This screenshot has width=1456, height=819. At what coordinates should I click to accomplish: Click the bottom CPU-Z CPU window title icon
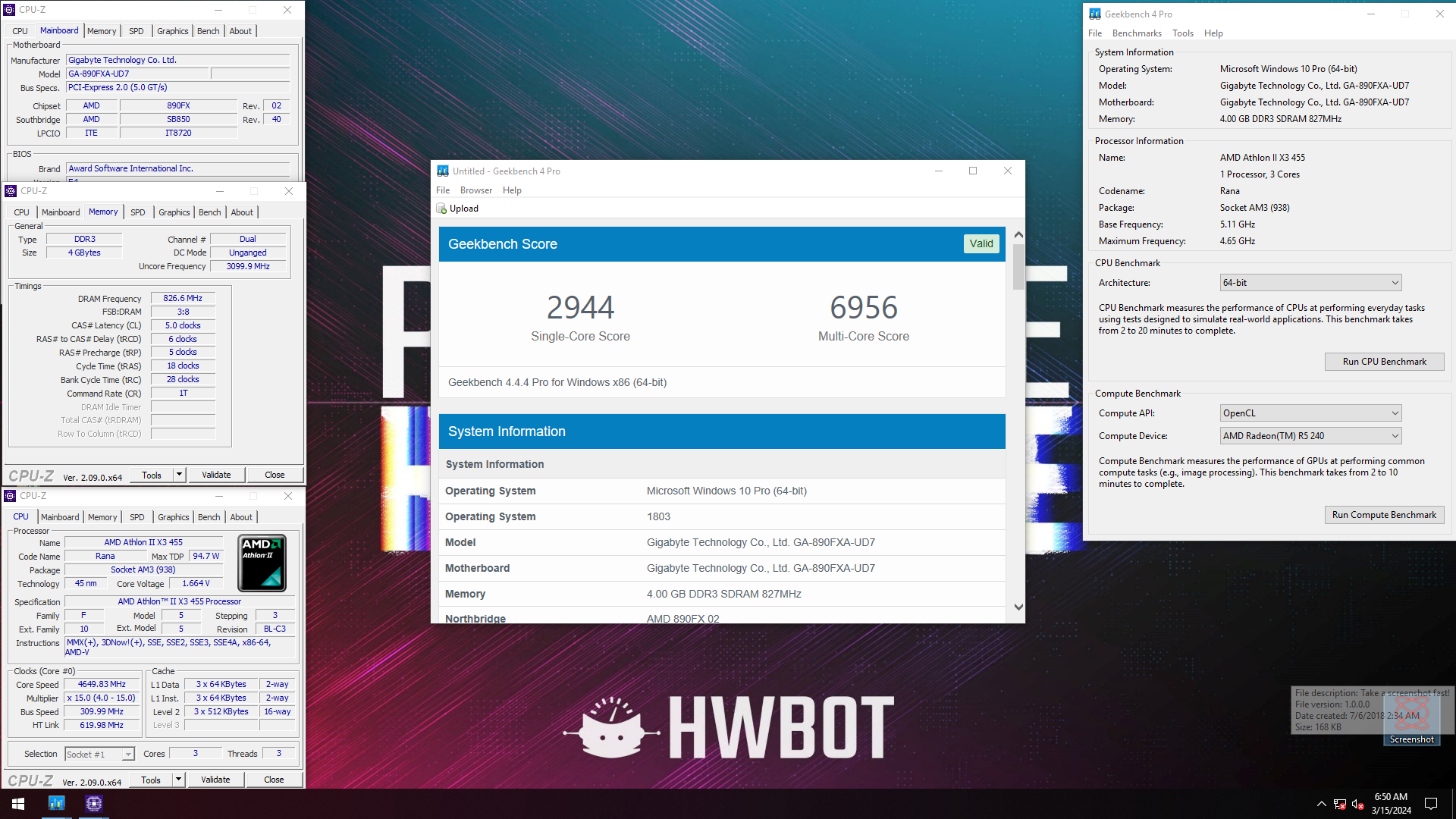click(x=10, y=496)
